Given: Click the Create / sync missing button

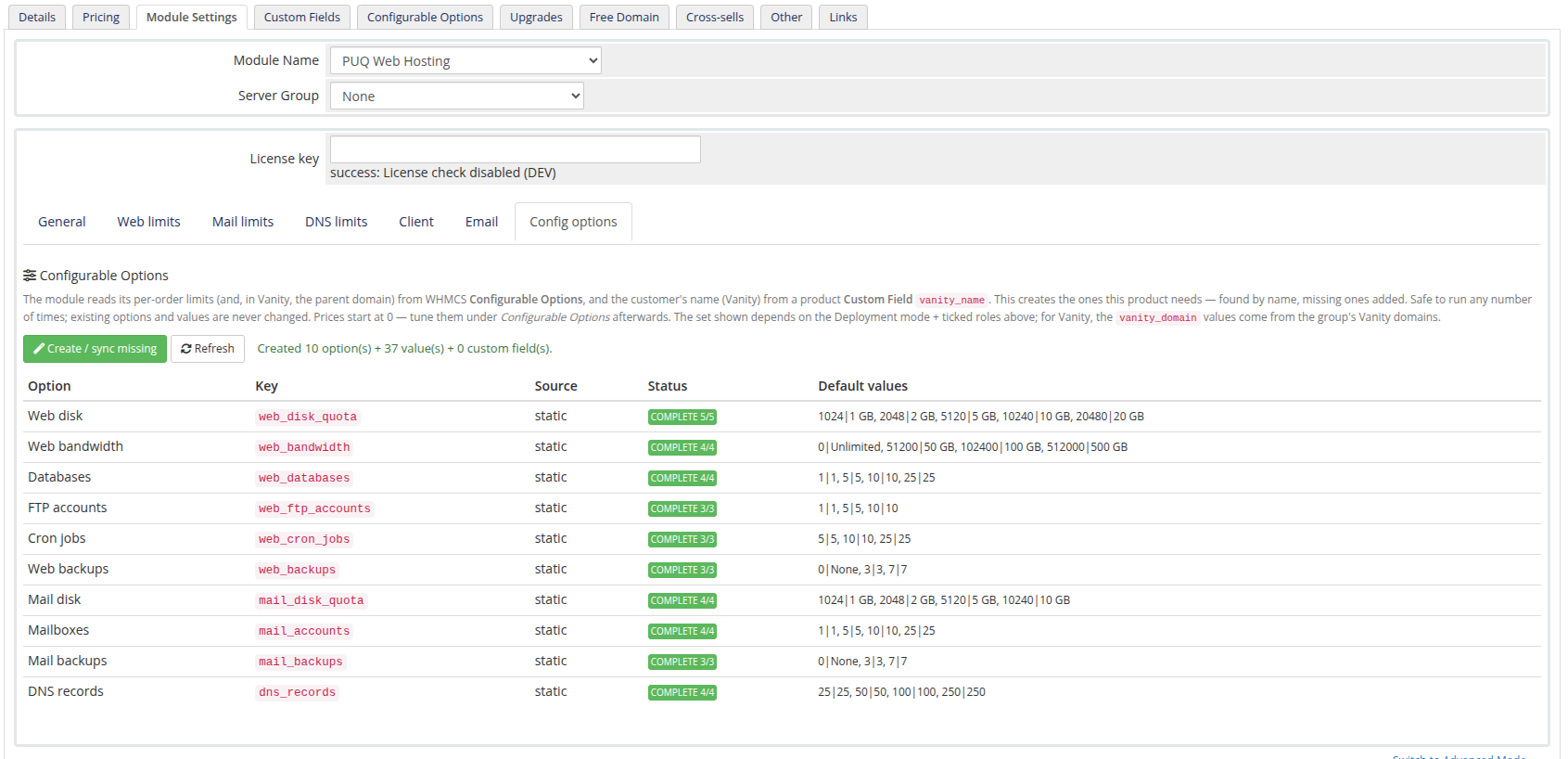Looking at the screenshot, I should point(95,349).
